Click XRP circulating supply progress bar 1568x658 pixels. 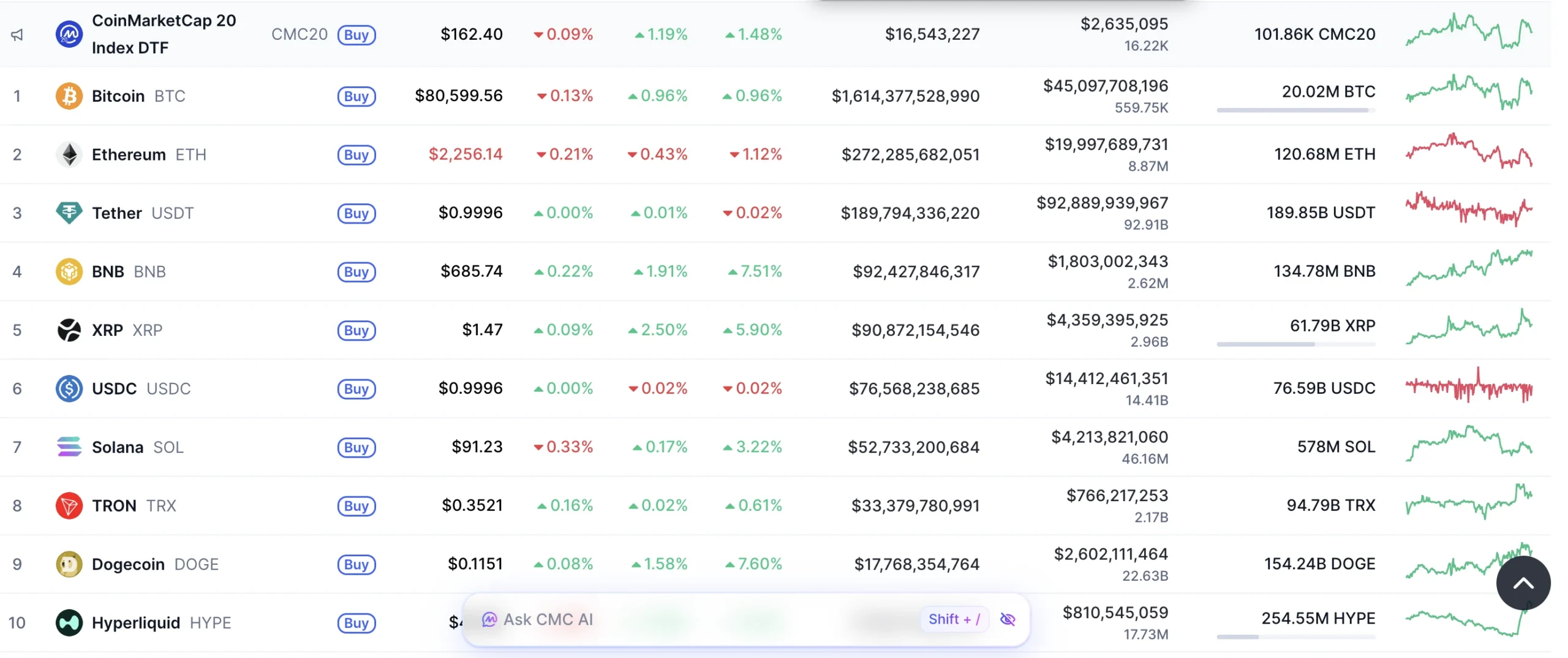coord(1296,344)
